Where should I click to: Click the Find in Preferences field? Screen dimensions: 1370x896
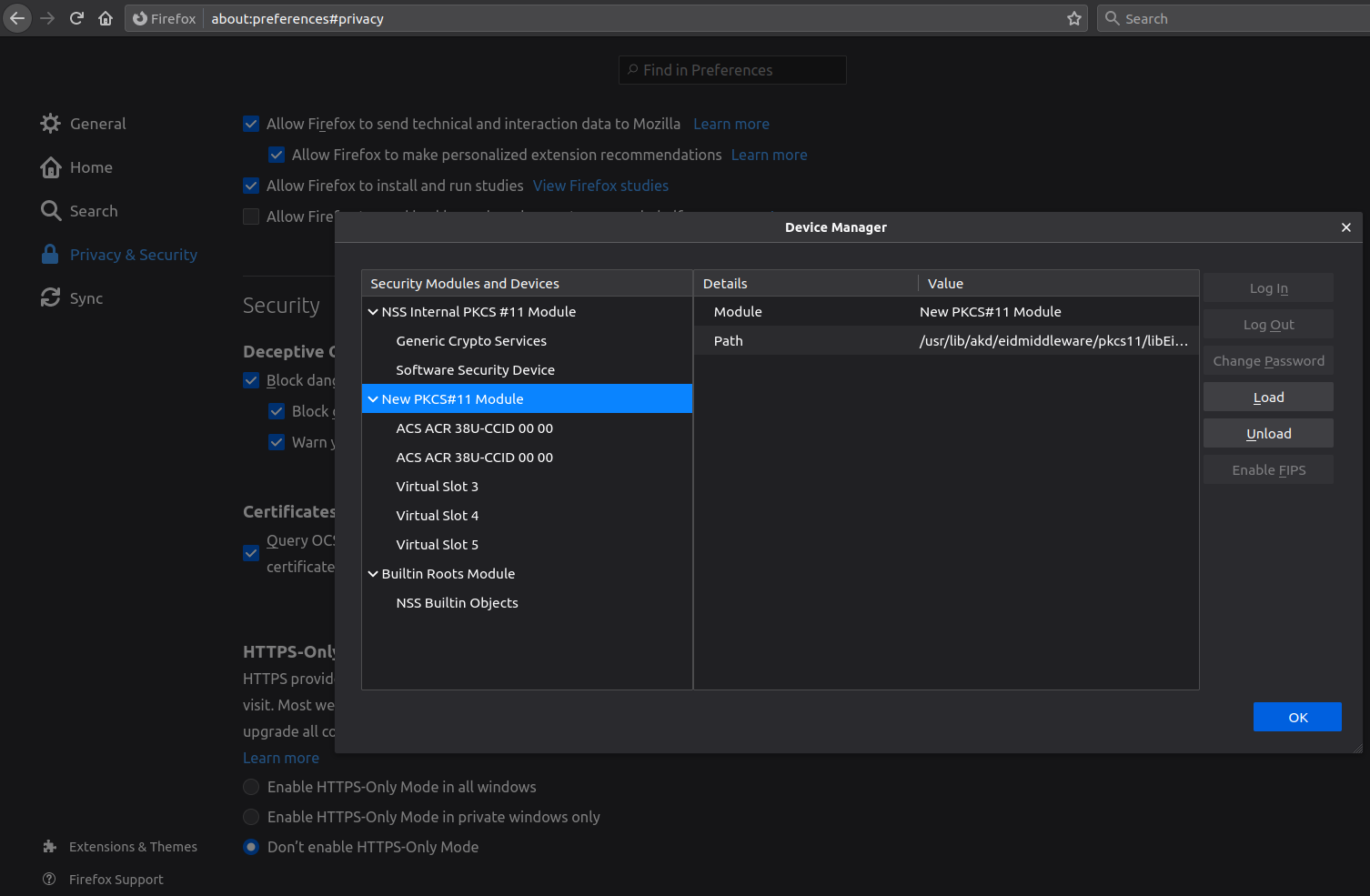click(x=732, y=70)
